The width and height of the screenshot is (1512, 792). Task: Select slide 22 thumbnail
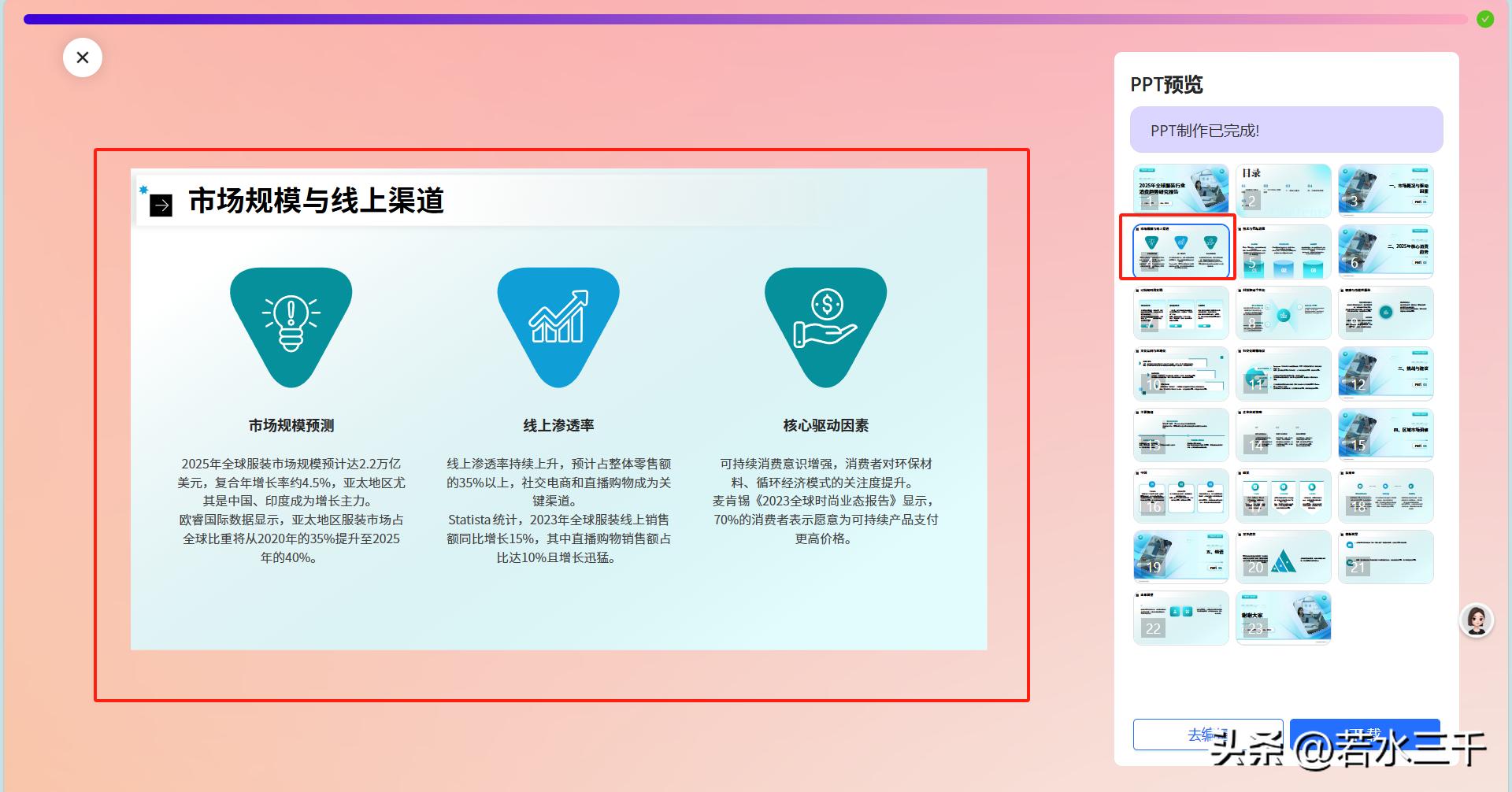1181,618
